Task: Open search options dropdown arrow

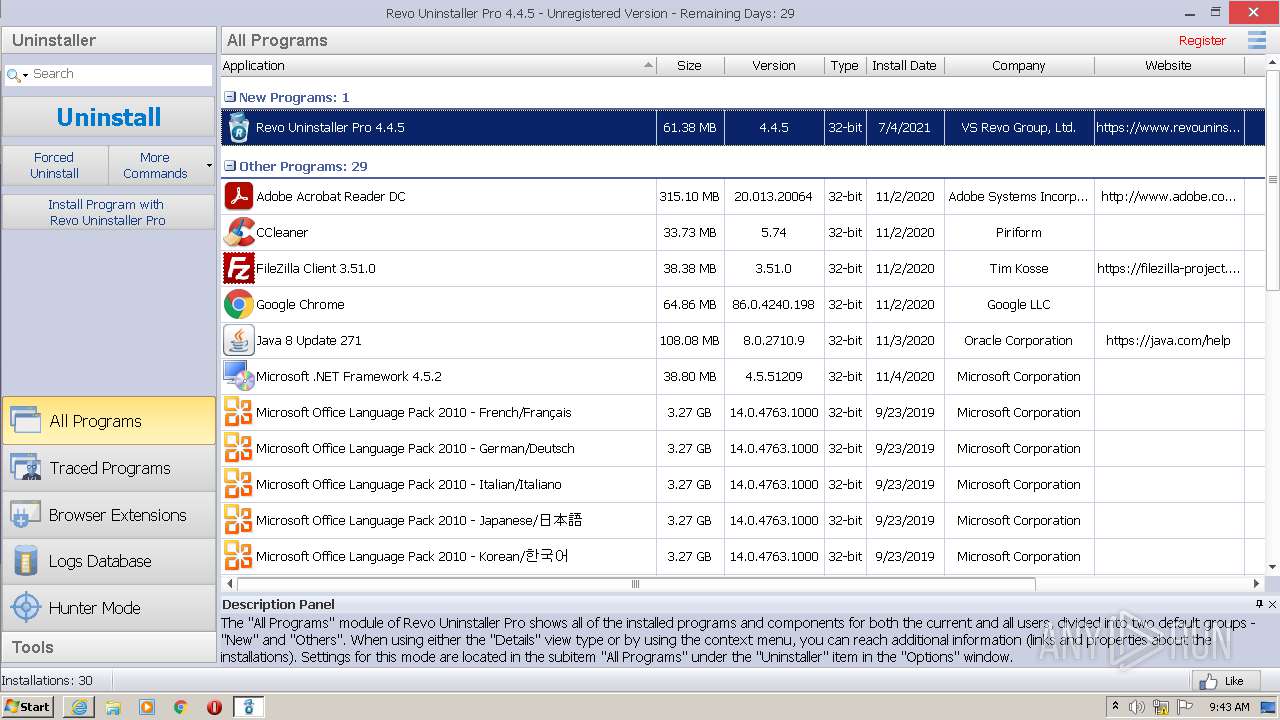Action: click(26, 76)
